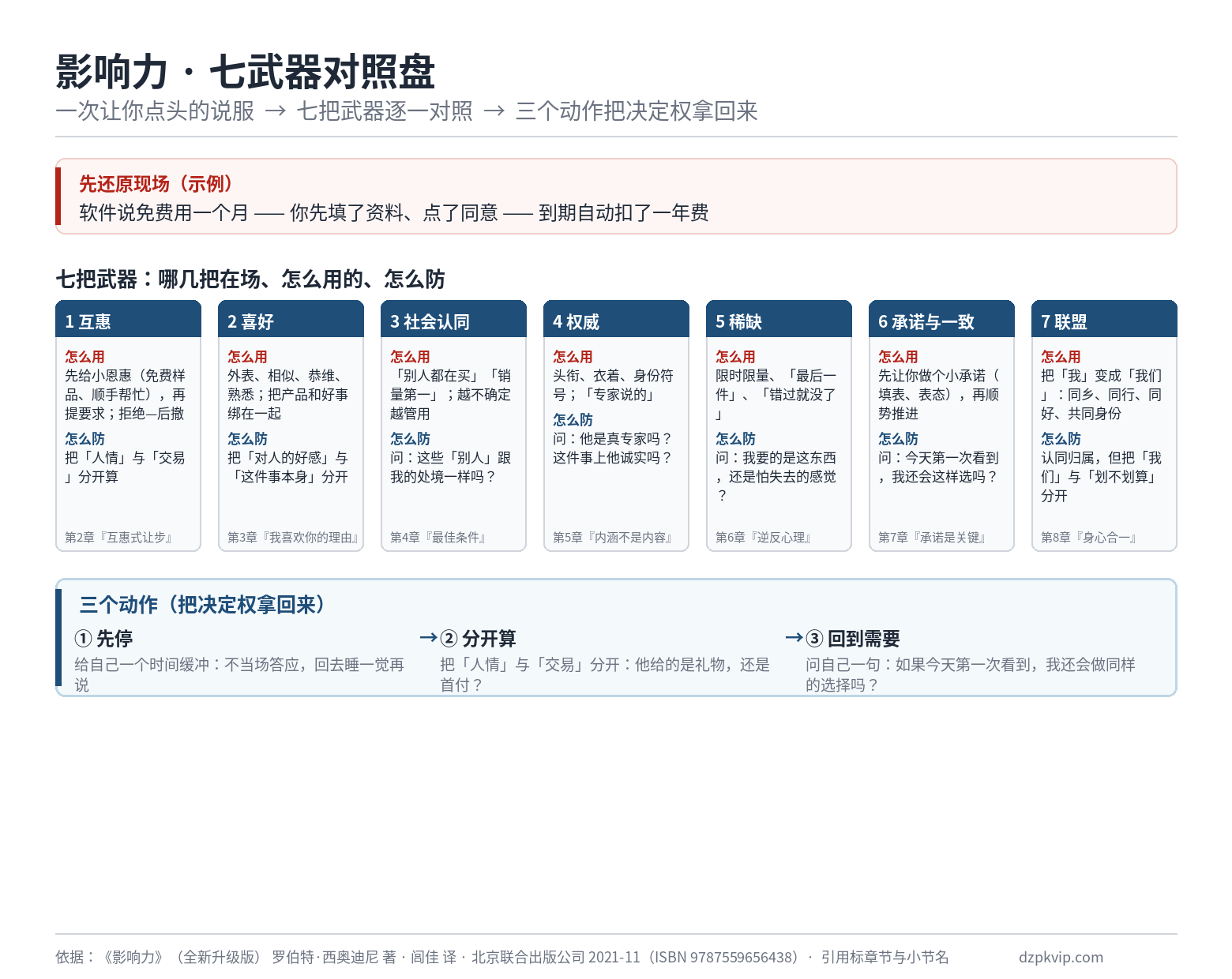Select the example sentence 软件说免费用一个月
Screen dimensions: 1232x979
click(x=394, y=212)
